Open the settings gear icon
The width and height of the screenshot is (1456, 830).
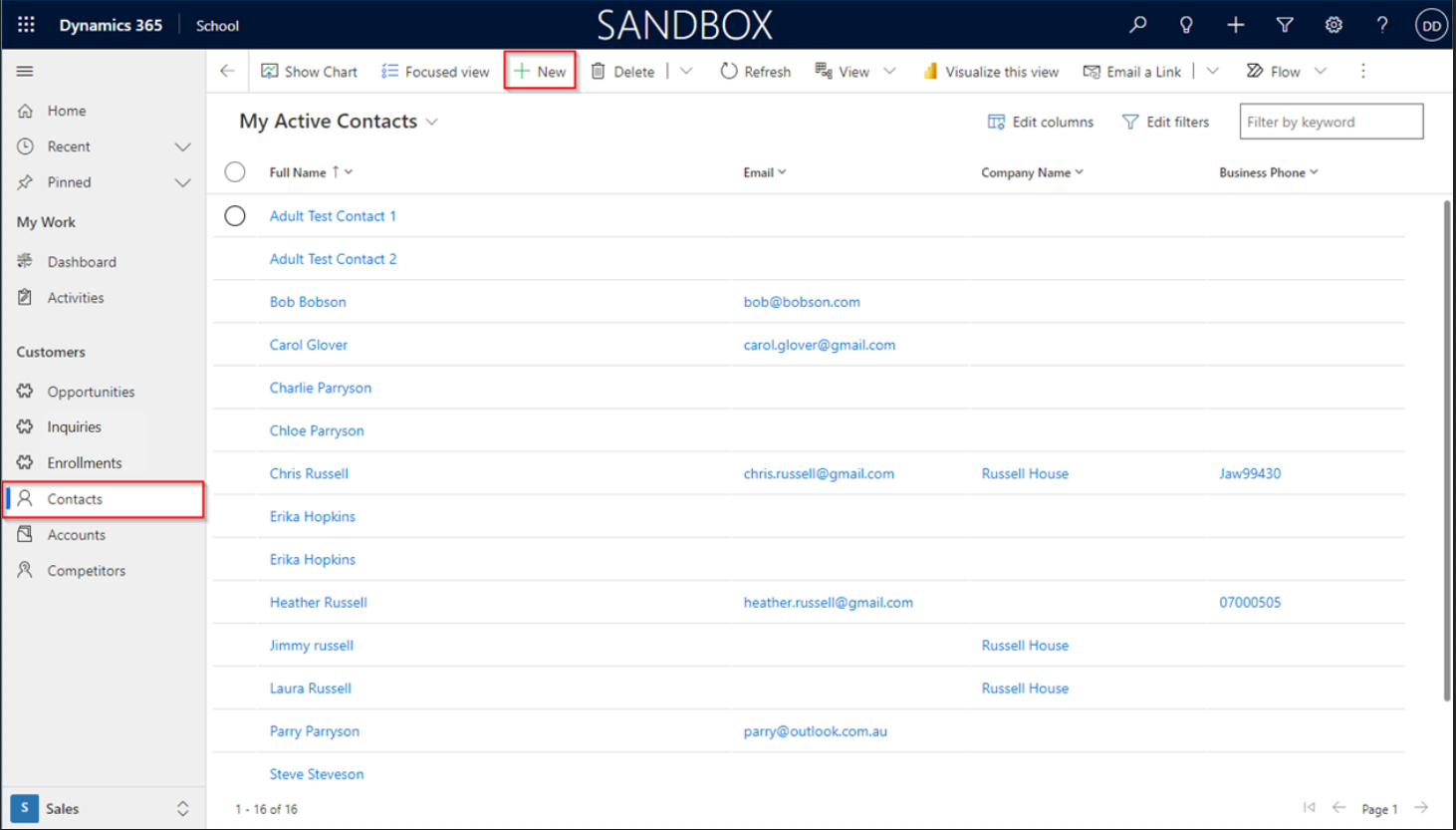(1334, 25)
